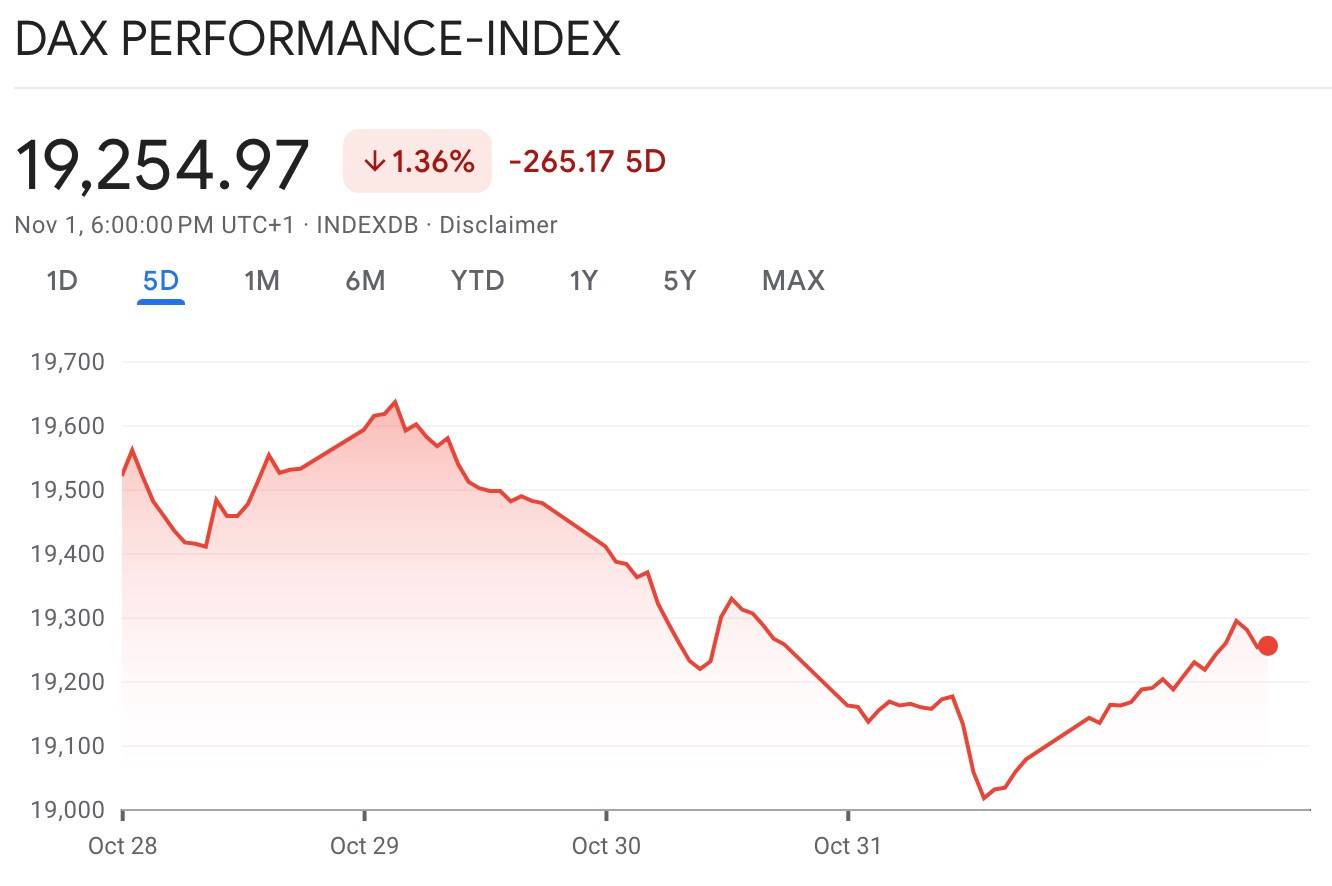Click the red endpoint dot on chart
Screen dimensions: 1332x886
[x=1267, y=646]
